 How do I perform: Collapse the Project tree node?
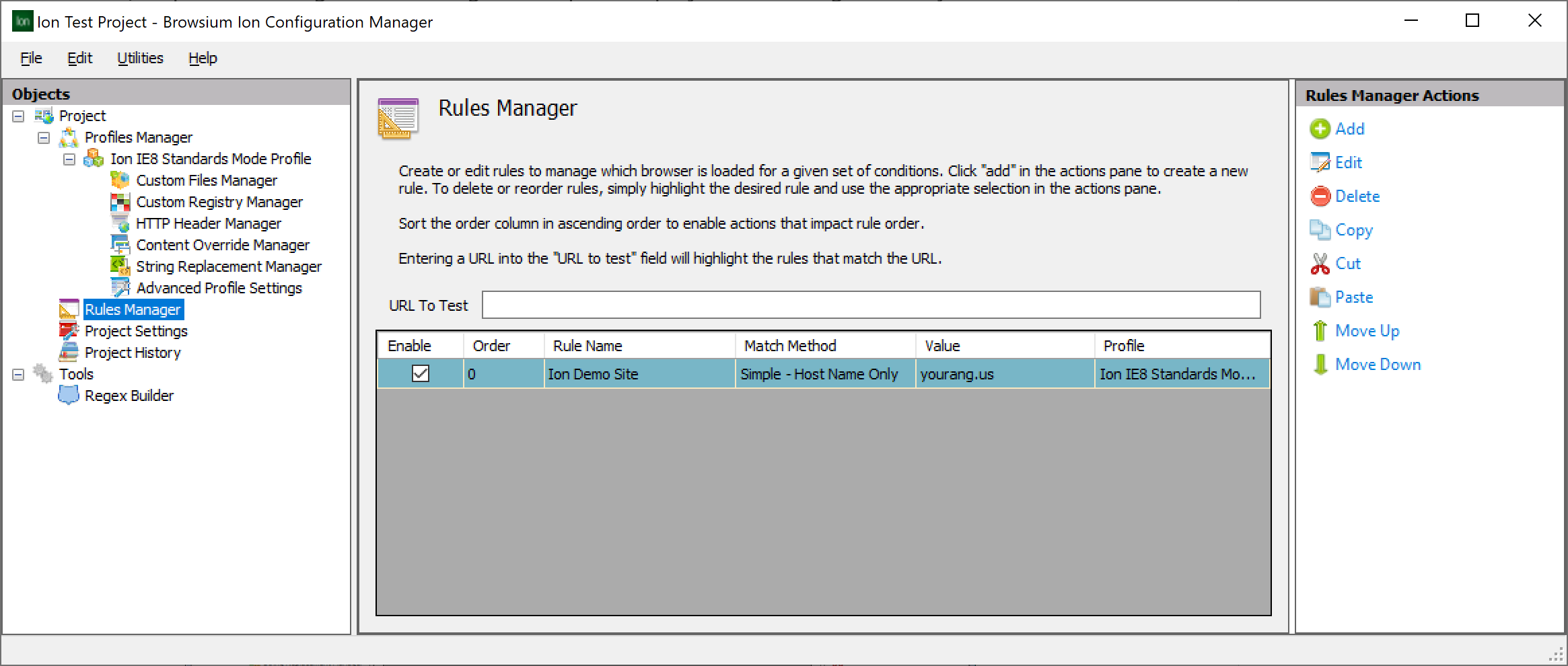17,115
